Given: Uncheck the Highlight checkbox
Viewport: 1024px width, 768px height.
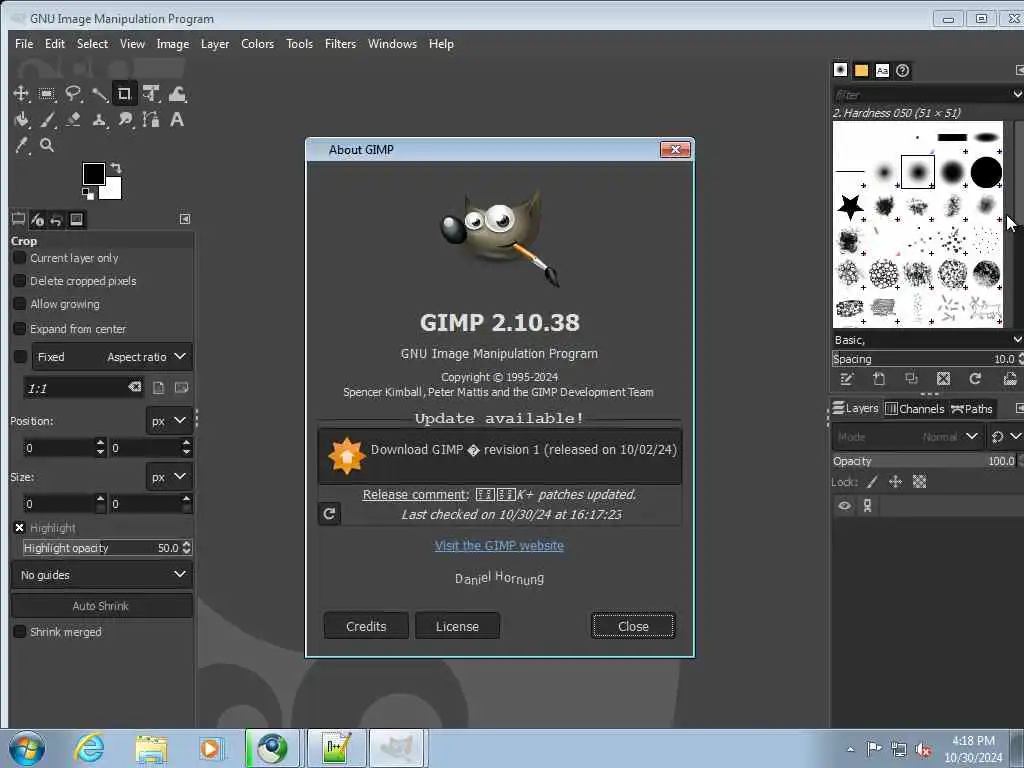Looking at the screenshot, I should tap(20, 528).
